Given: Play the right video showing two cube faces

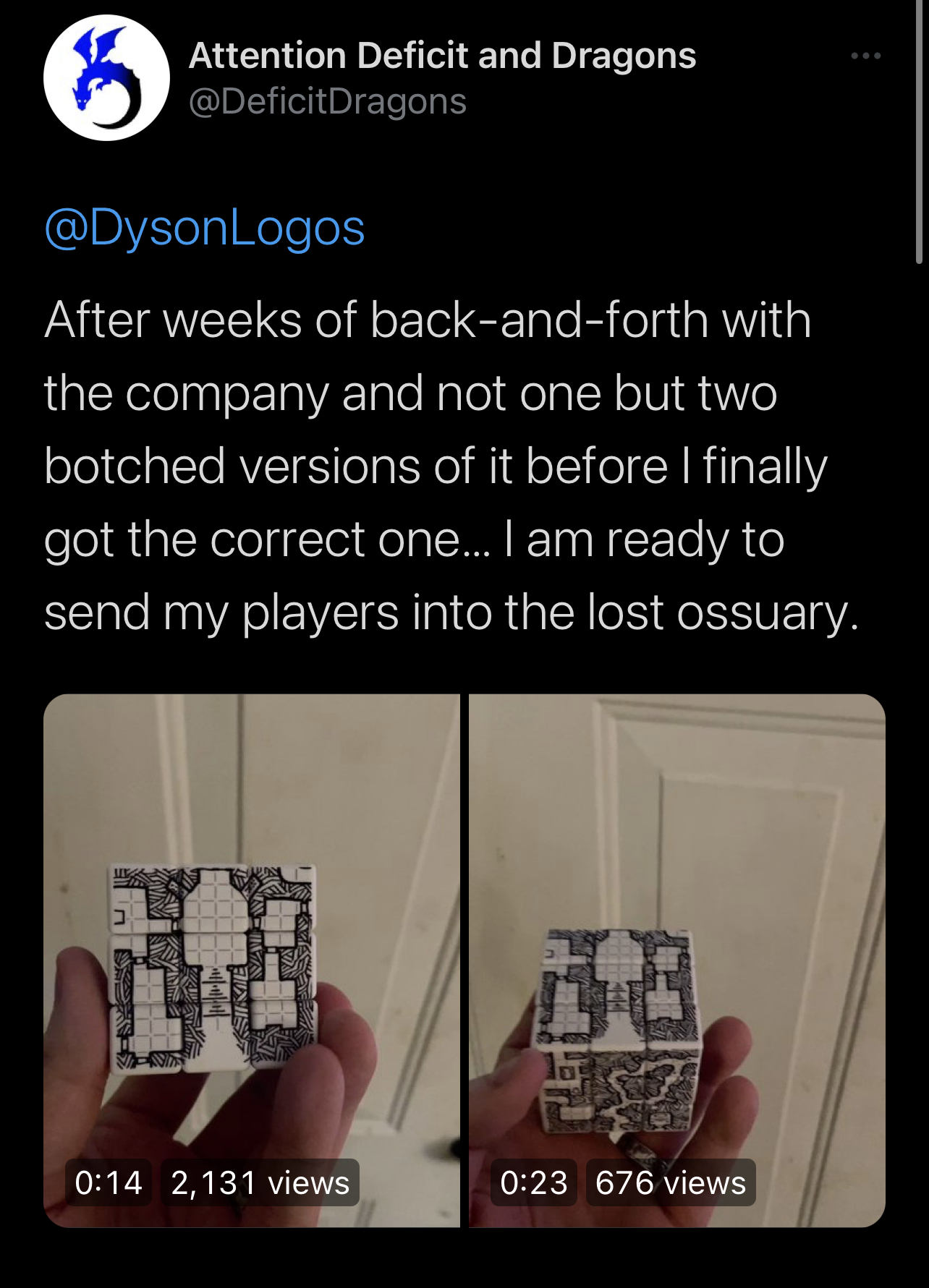Looking at the screenshot, I should point(677,960).
